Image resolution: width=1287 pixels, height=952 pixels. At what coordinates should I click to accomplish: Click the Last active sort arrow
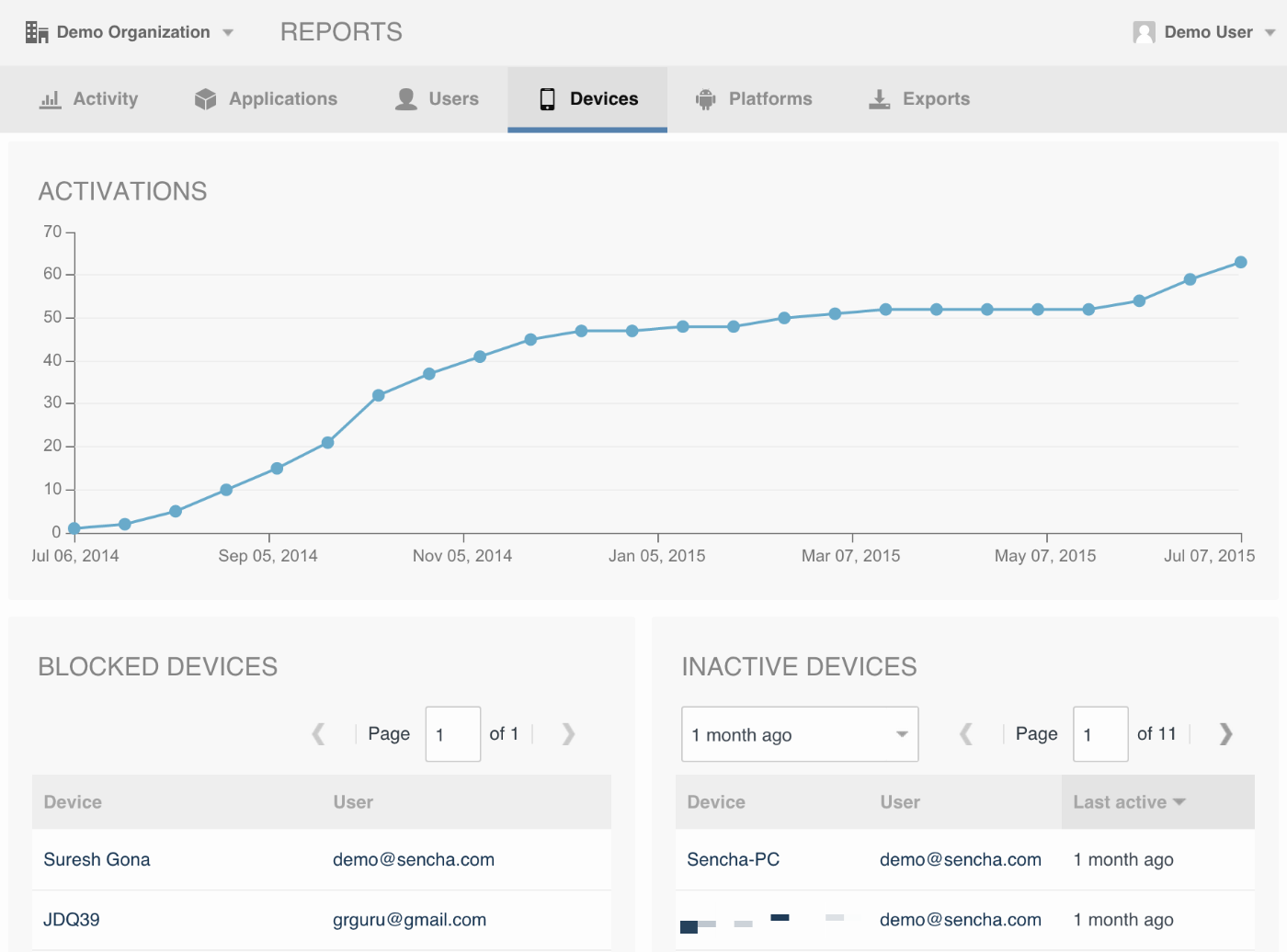tap(1179, 802)
